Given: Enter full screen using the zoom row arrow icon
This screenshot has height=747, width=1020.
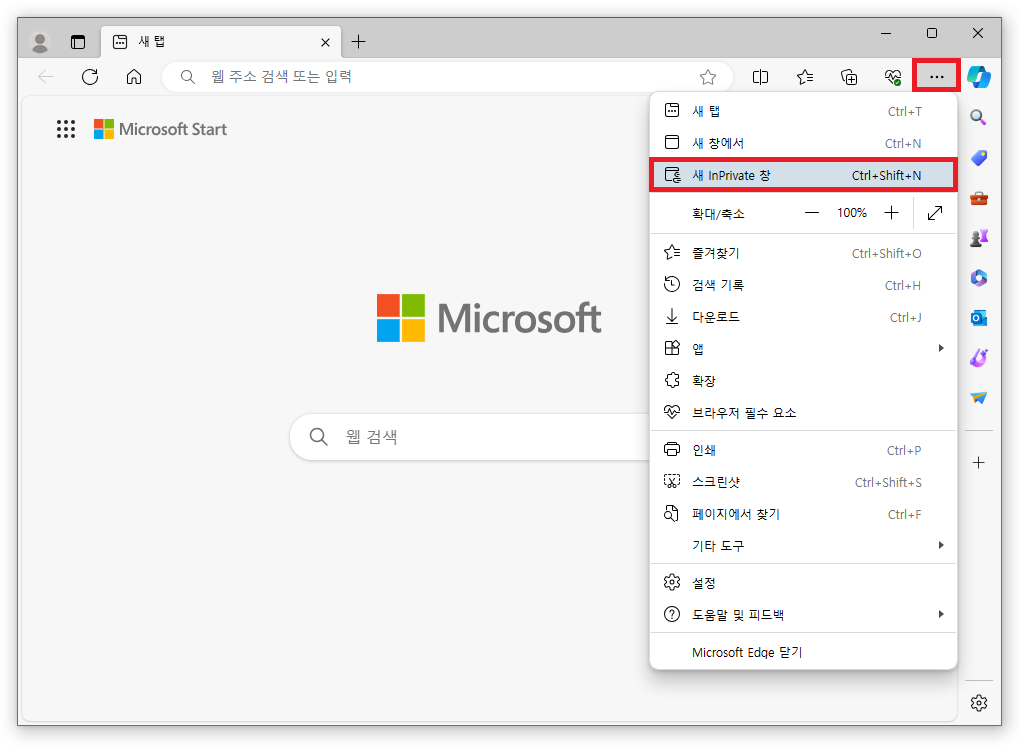Looking at the screenshot, I should 935,213.
